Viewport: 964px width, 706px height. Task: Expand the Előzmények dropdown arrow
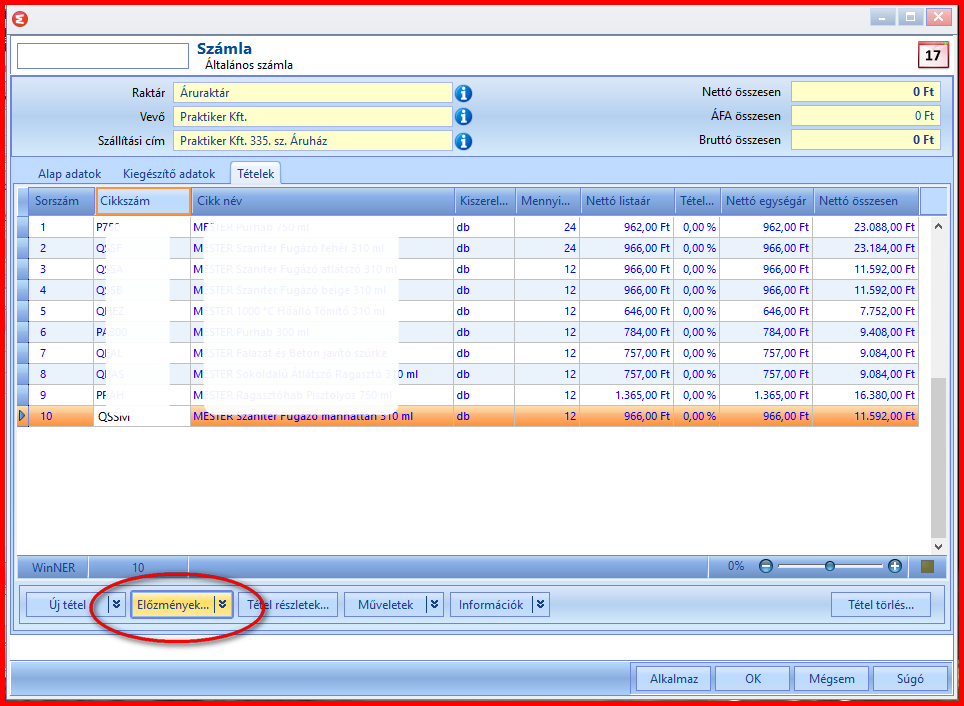[x=223, y=605]
